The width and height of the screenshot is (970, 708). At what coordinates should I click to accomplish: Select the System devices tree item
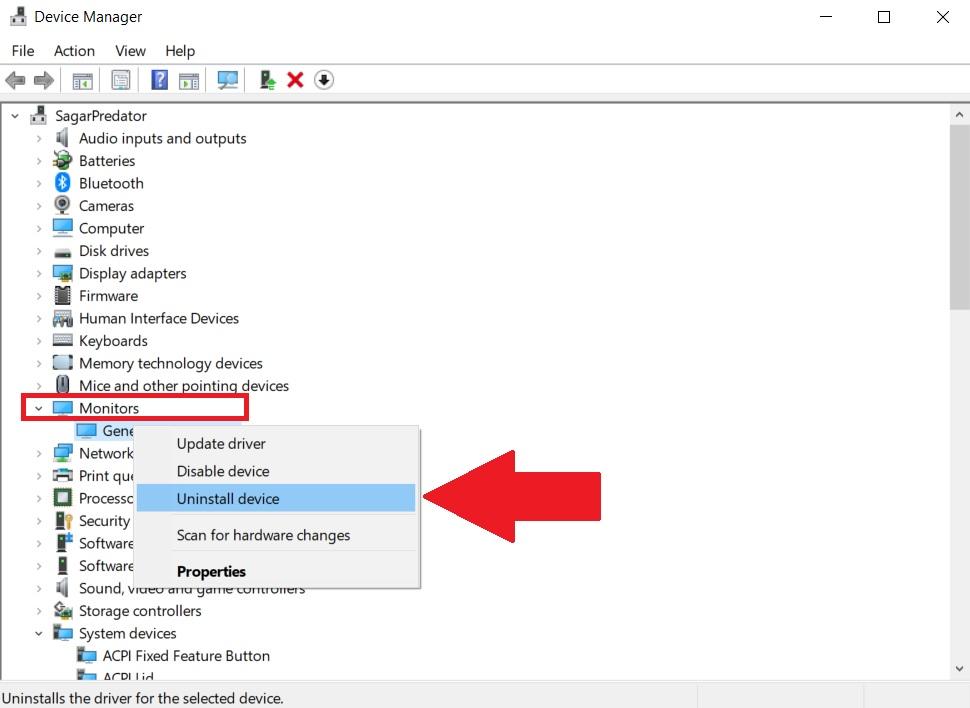coord(127,633)
